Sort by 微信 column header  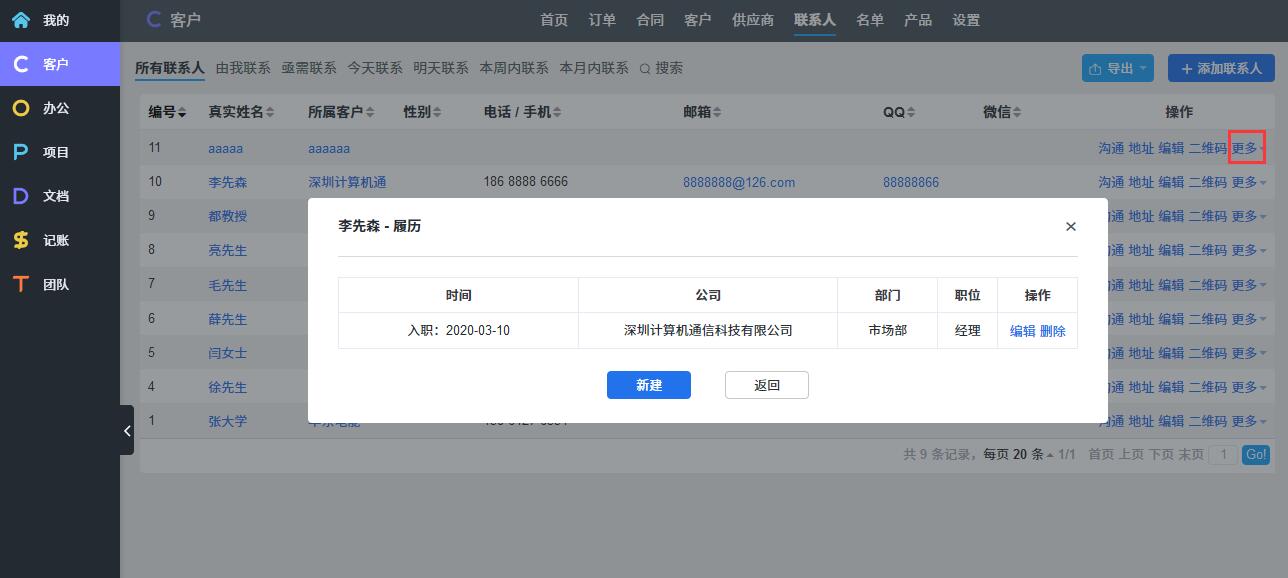point(1002,112)
